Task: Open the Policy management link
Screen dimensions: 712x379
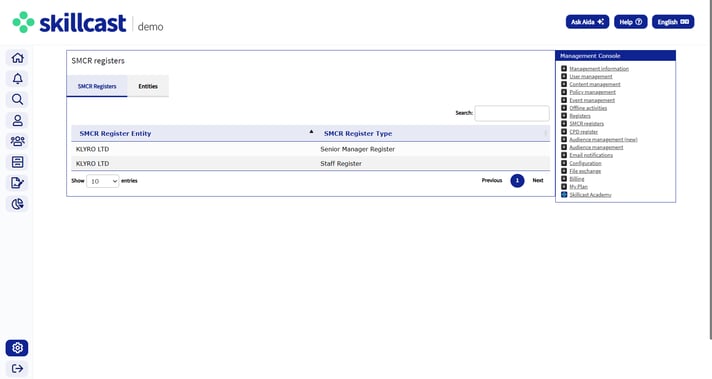Action: pyautogui.click(x=593, y=92)
